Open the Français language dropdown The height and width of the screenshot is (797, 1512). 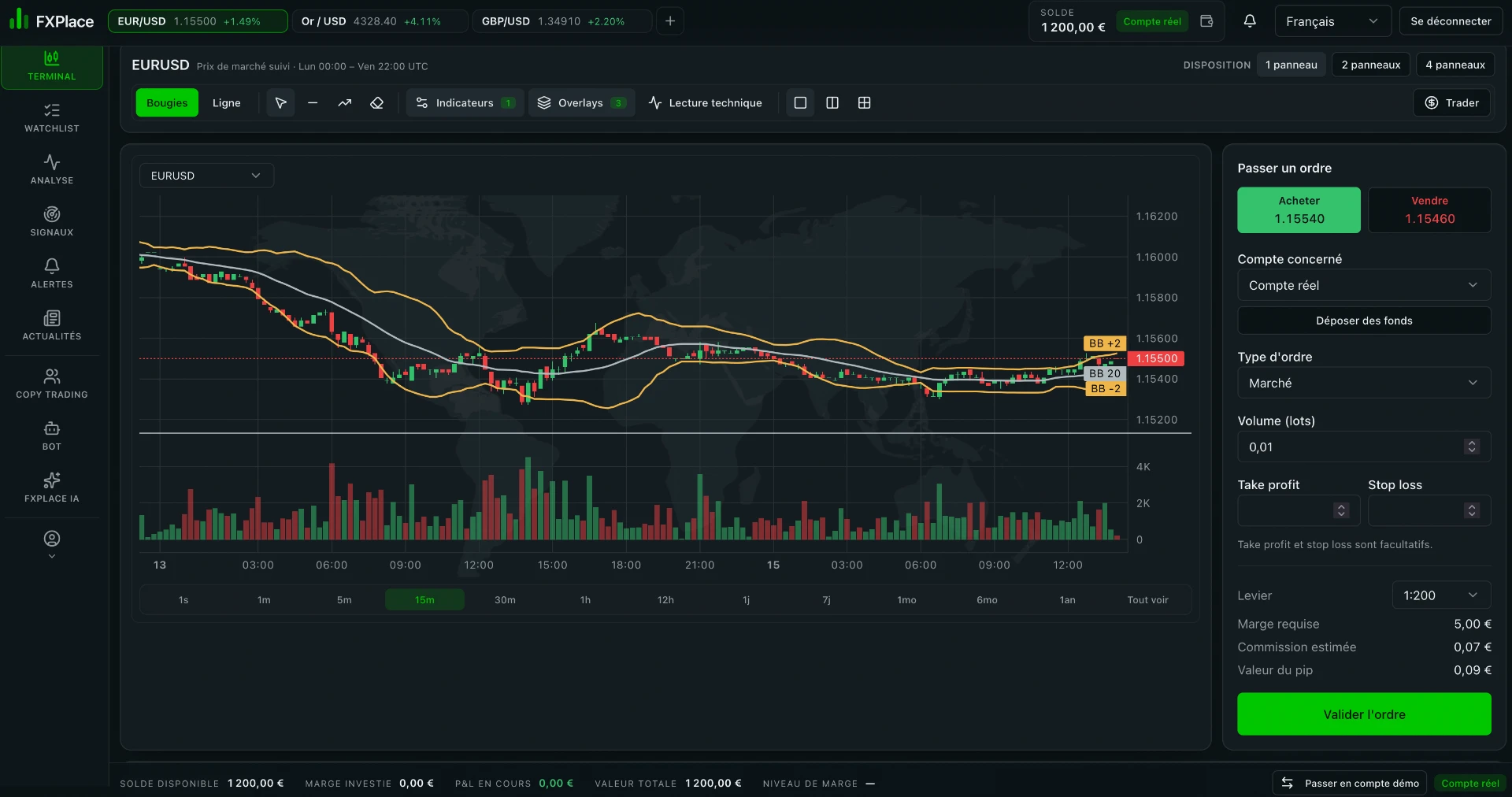click(1332, 21)
